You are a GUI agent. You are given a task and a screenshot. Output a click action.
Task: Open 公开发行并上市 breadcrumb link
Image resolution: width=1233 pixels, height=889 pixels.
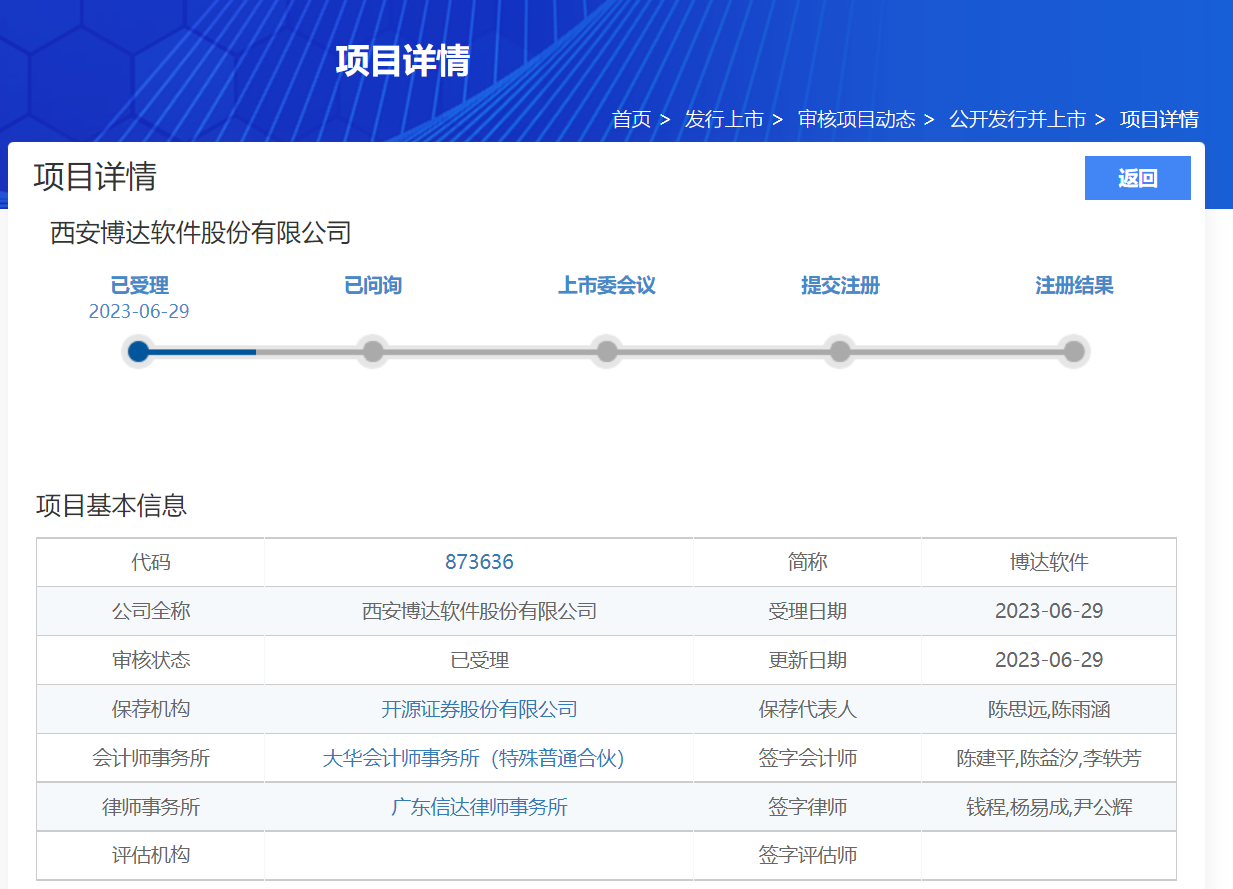point(1017,120)
